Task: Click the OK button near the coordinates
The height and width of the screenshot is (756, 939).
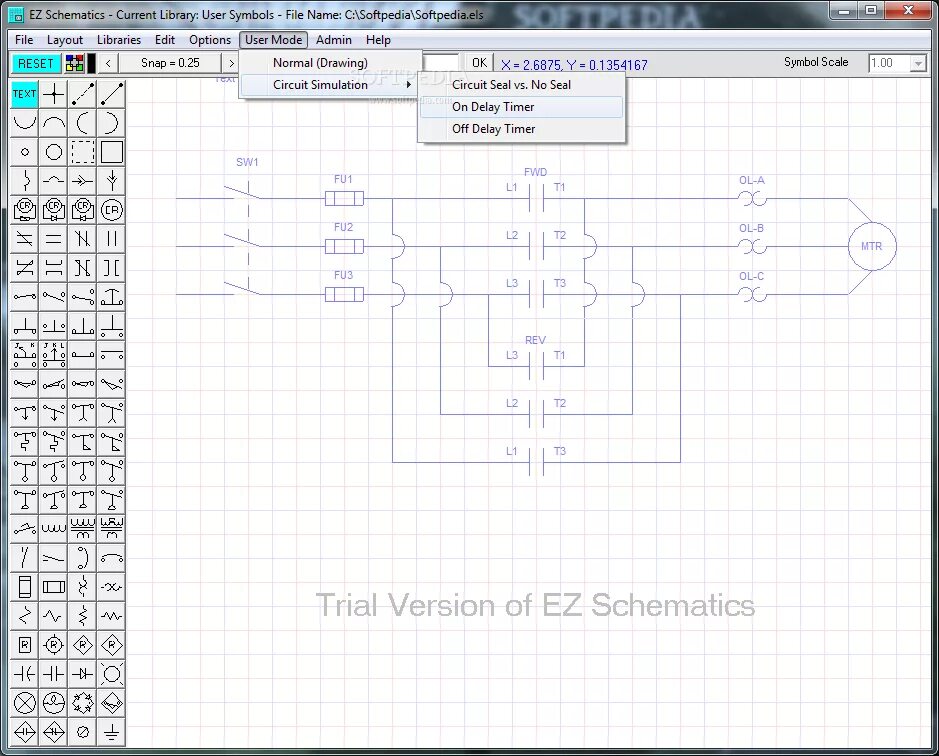Action: click(x=479, y=62)
